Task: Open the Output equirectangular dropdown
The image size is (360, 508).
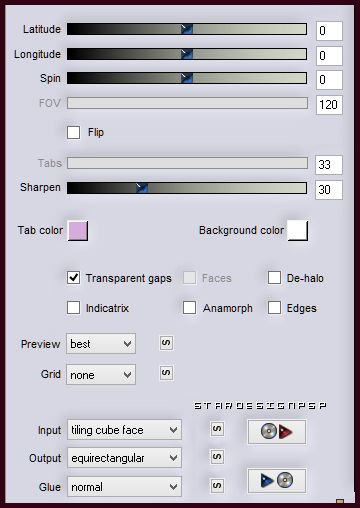Action: click(124, 458)
